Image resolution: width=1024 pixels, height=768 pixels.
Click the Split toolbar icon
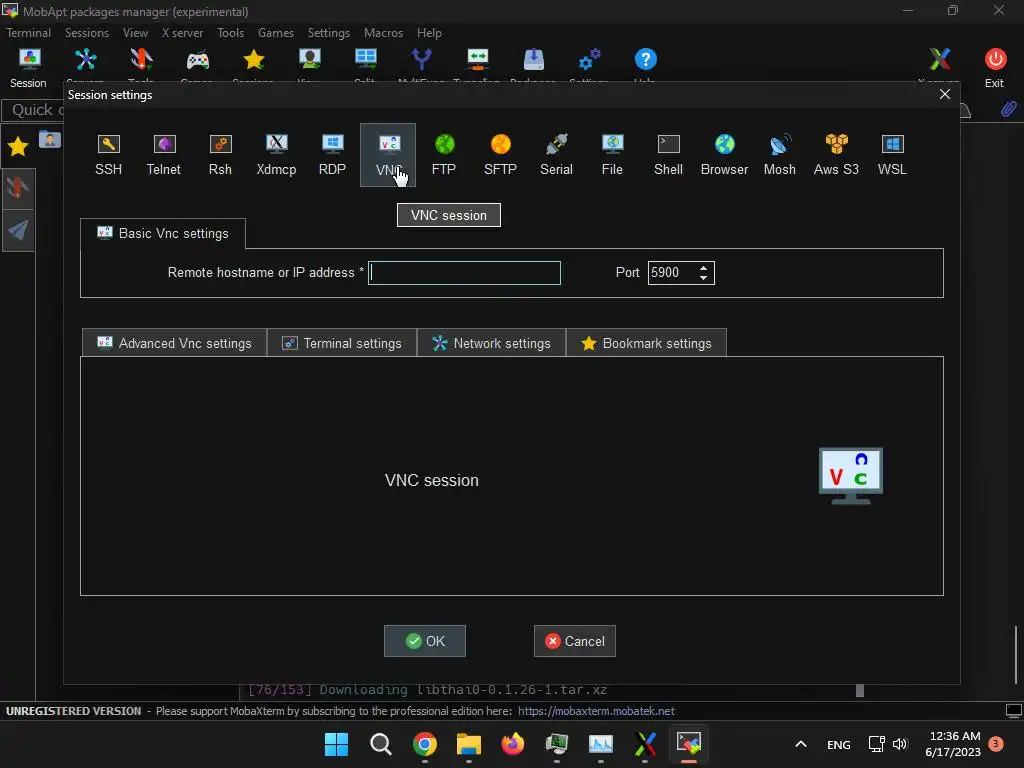[366, 60]
